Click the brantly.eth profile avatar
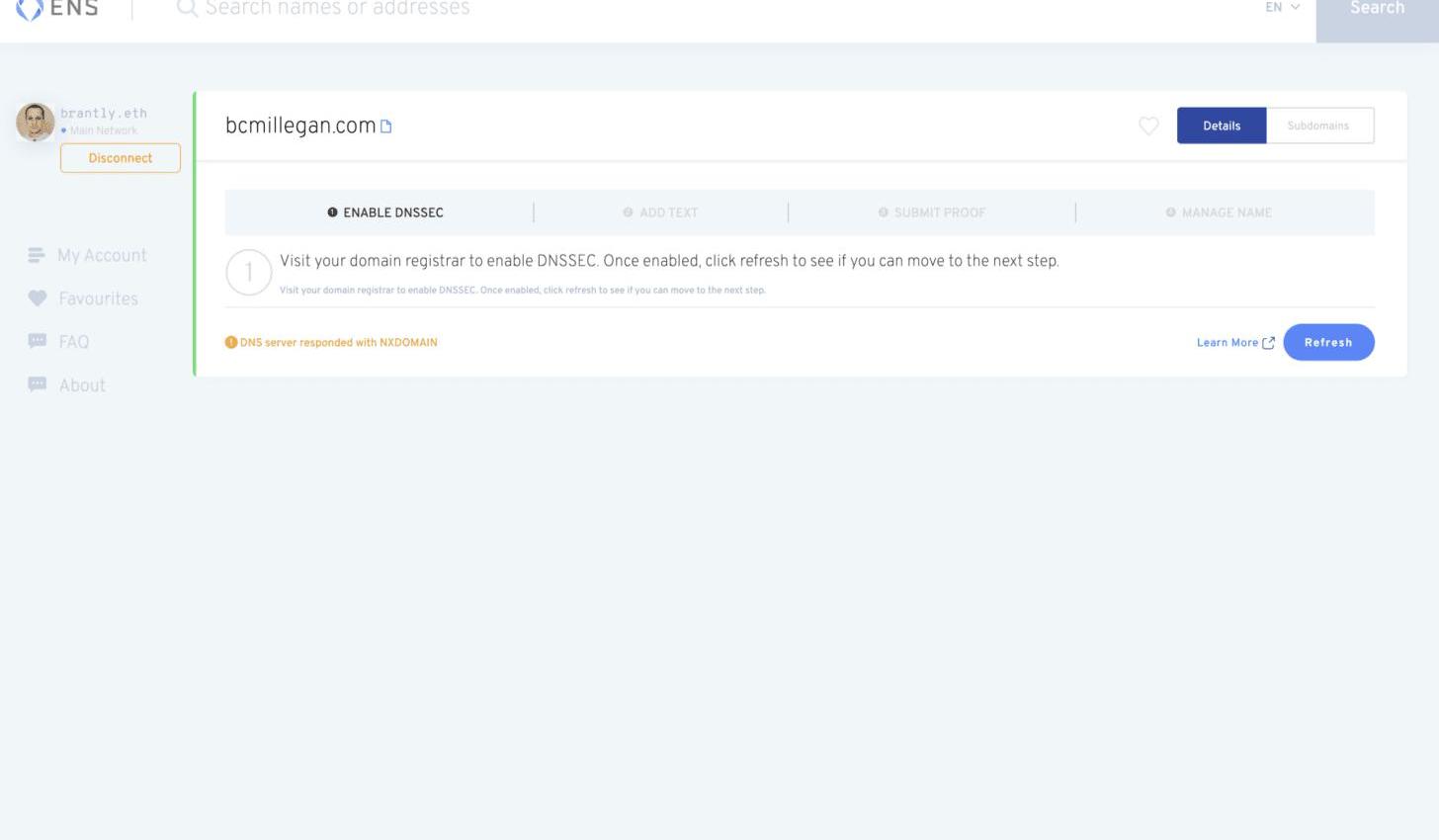1439x840 pixels. [36, 123]
